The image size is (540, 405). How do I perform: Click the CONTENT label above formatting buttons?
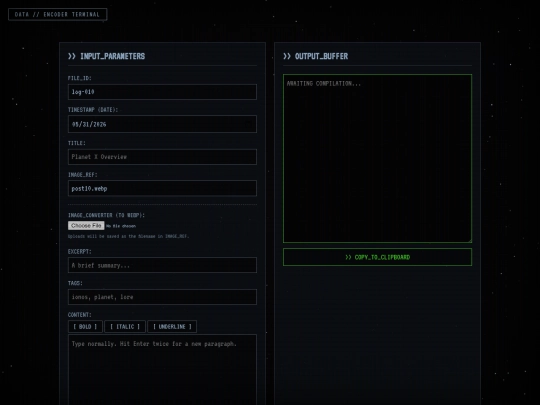pyautogui.click(x=80, y=315)
